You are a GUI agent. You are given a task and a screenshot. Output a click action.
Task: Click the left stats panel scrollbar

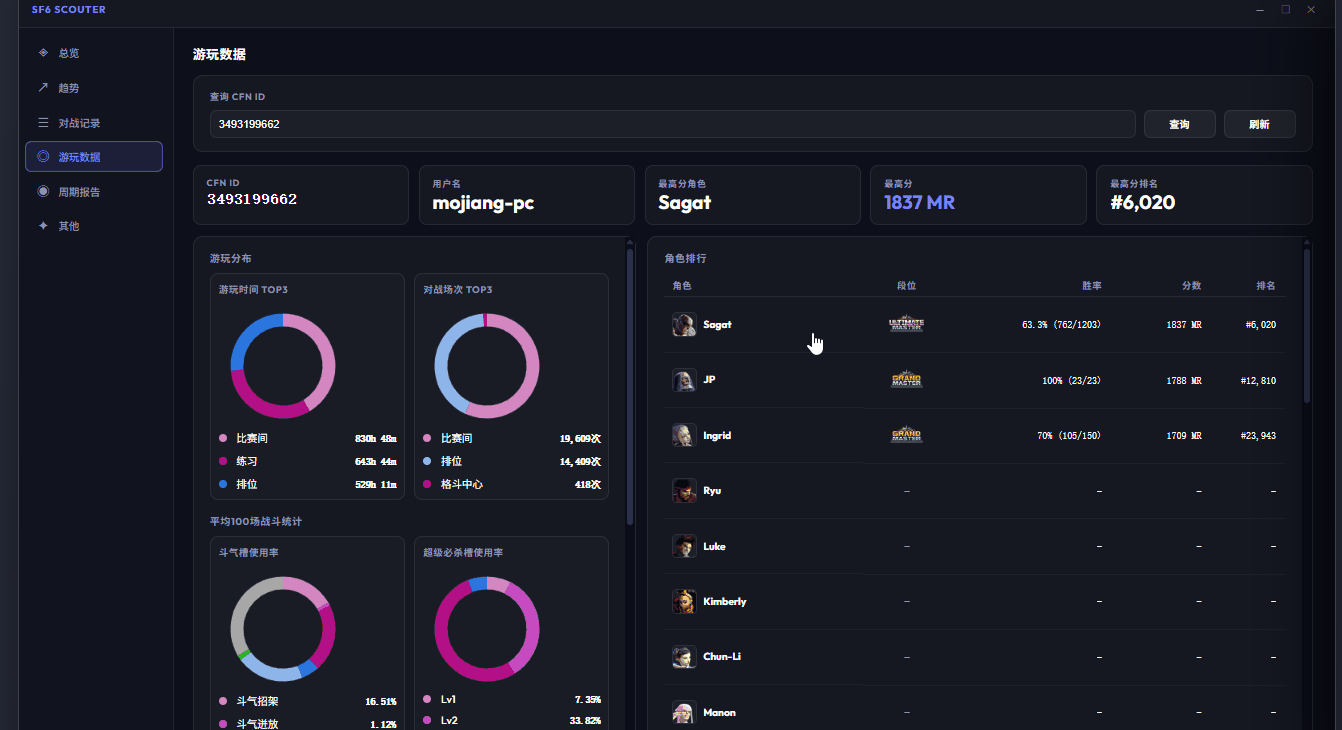coord(630,385)
